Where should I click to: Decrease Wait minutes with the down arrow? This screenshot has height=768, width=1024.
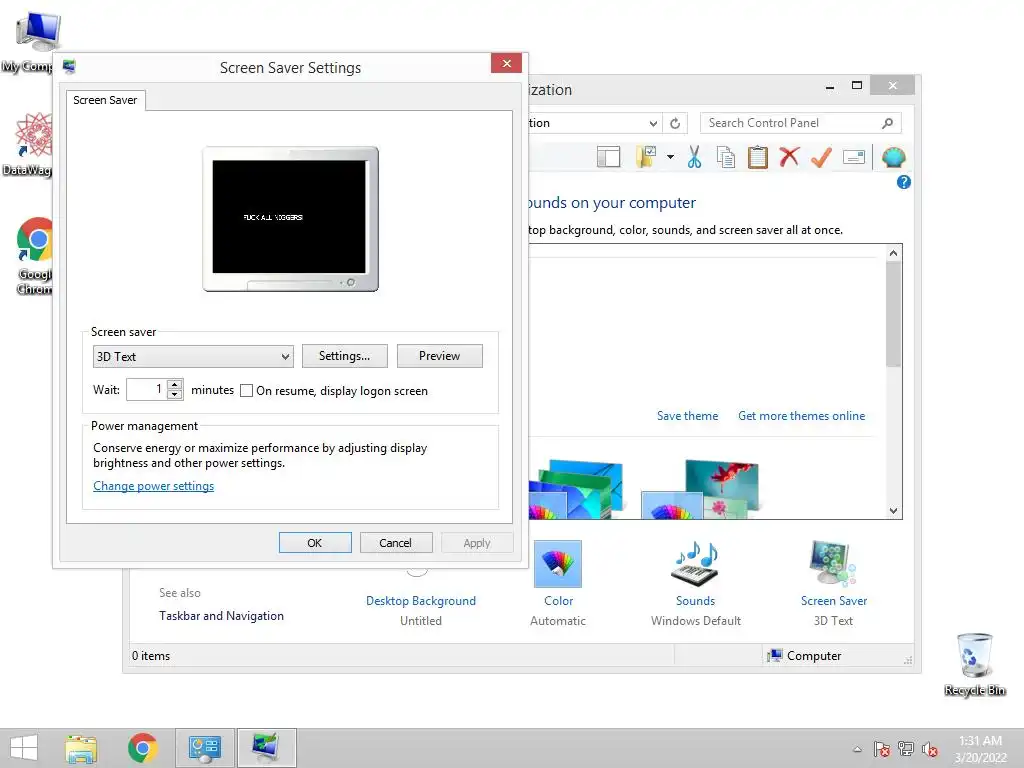(x=174, y=394)
